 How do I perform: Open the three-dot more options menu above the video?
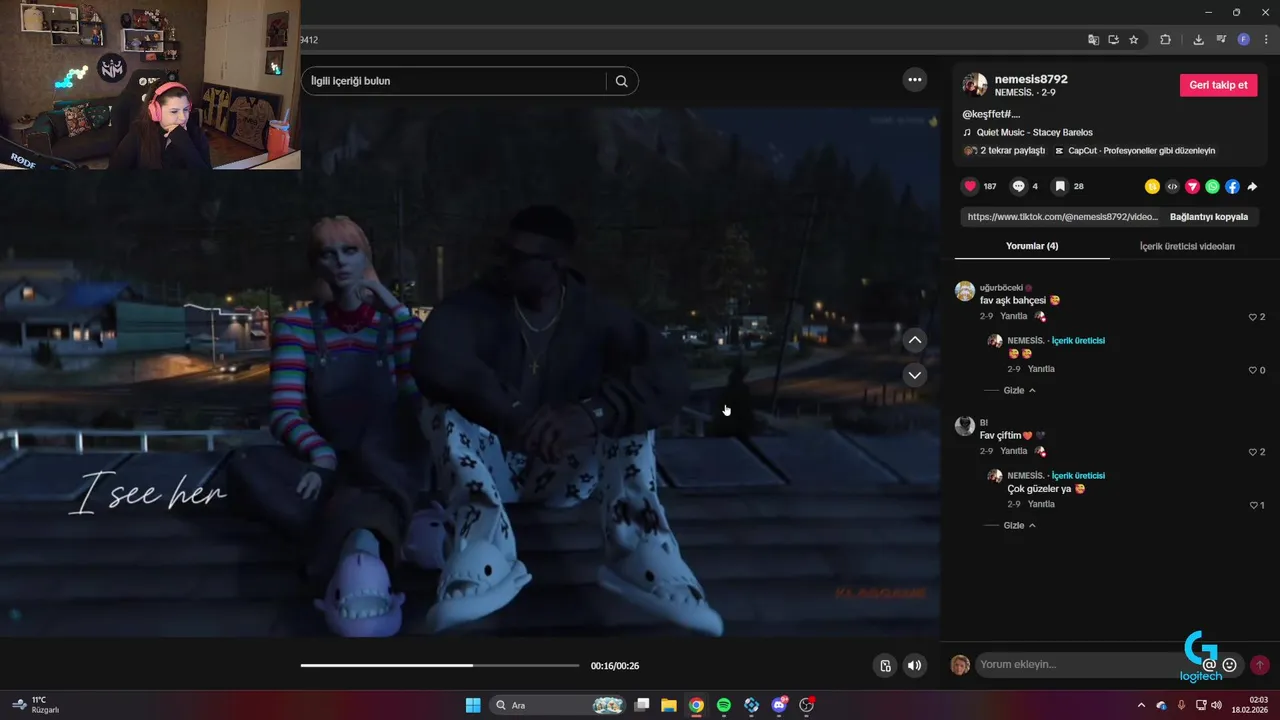point(914,80)
